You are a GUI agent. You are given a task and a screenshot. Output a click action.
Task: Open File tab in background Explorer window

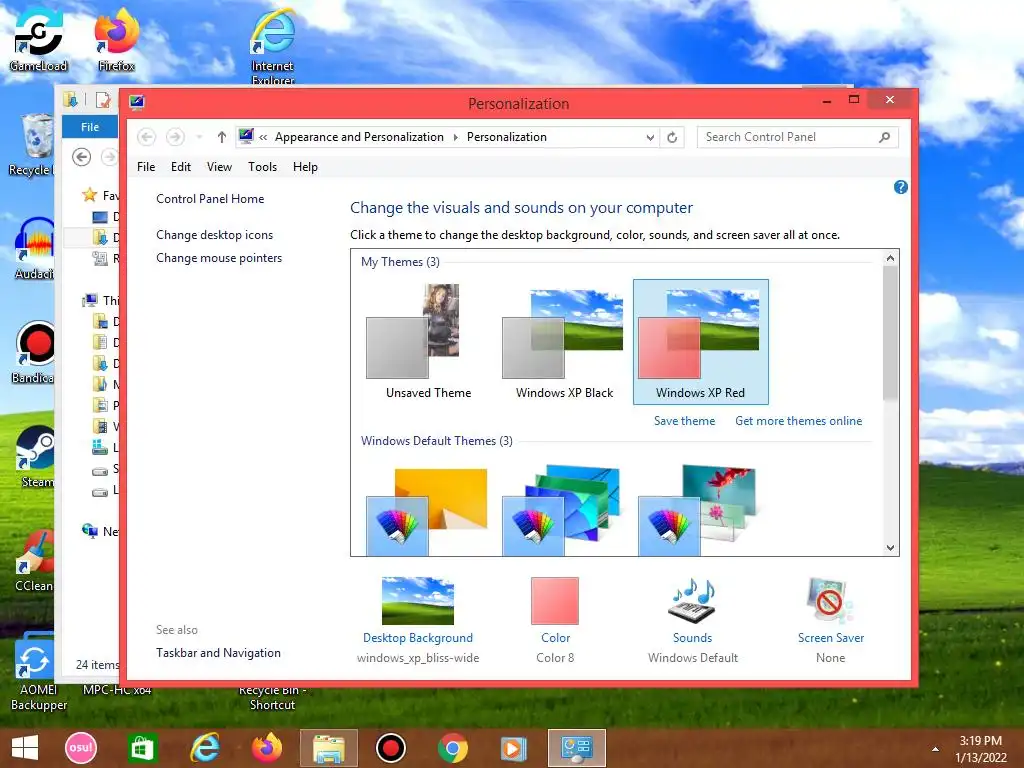(x=90, y=127)
